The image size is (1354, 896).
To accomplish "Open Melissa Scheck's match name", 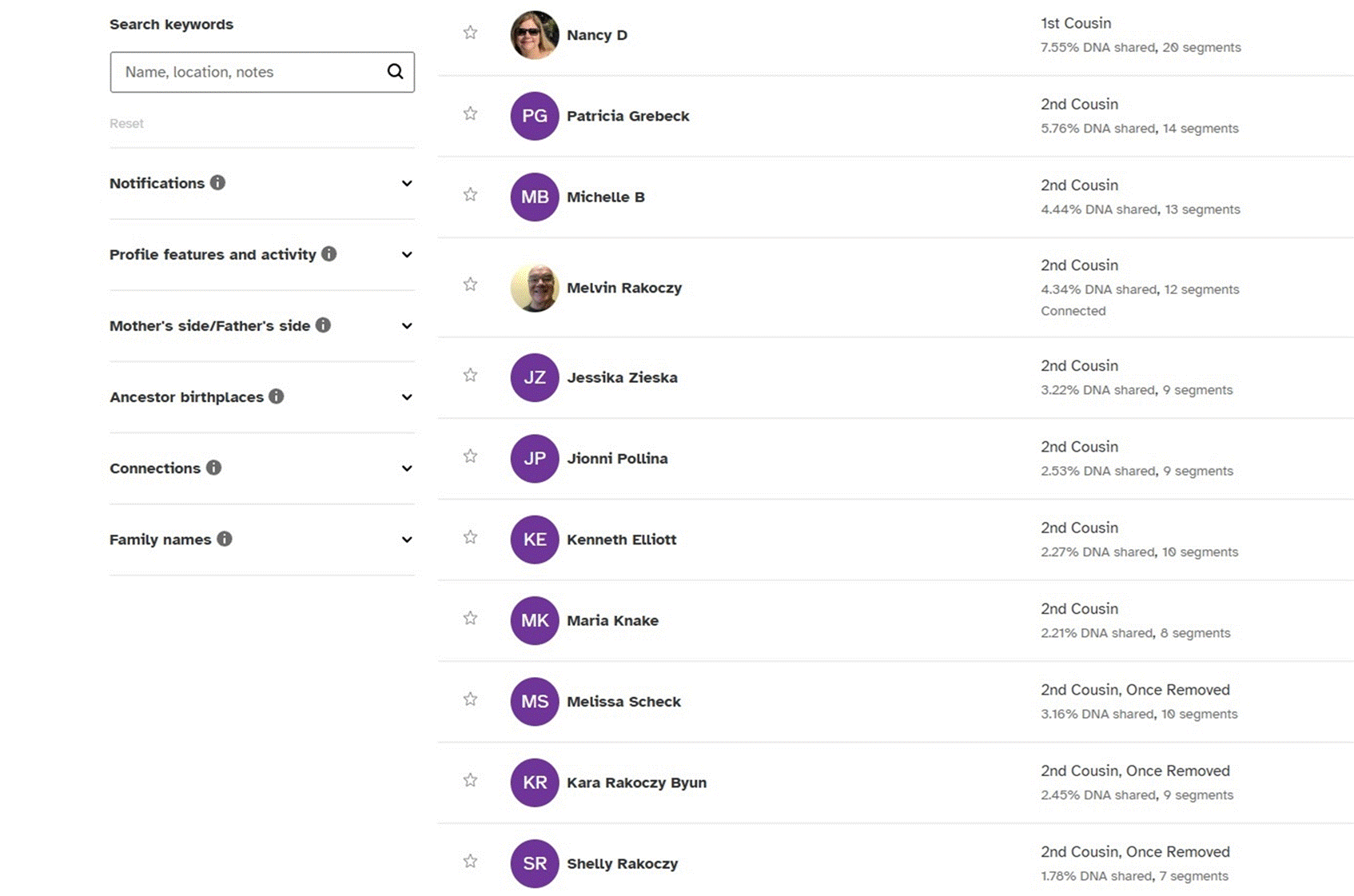I will point(624,701).
